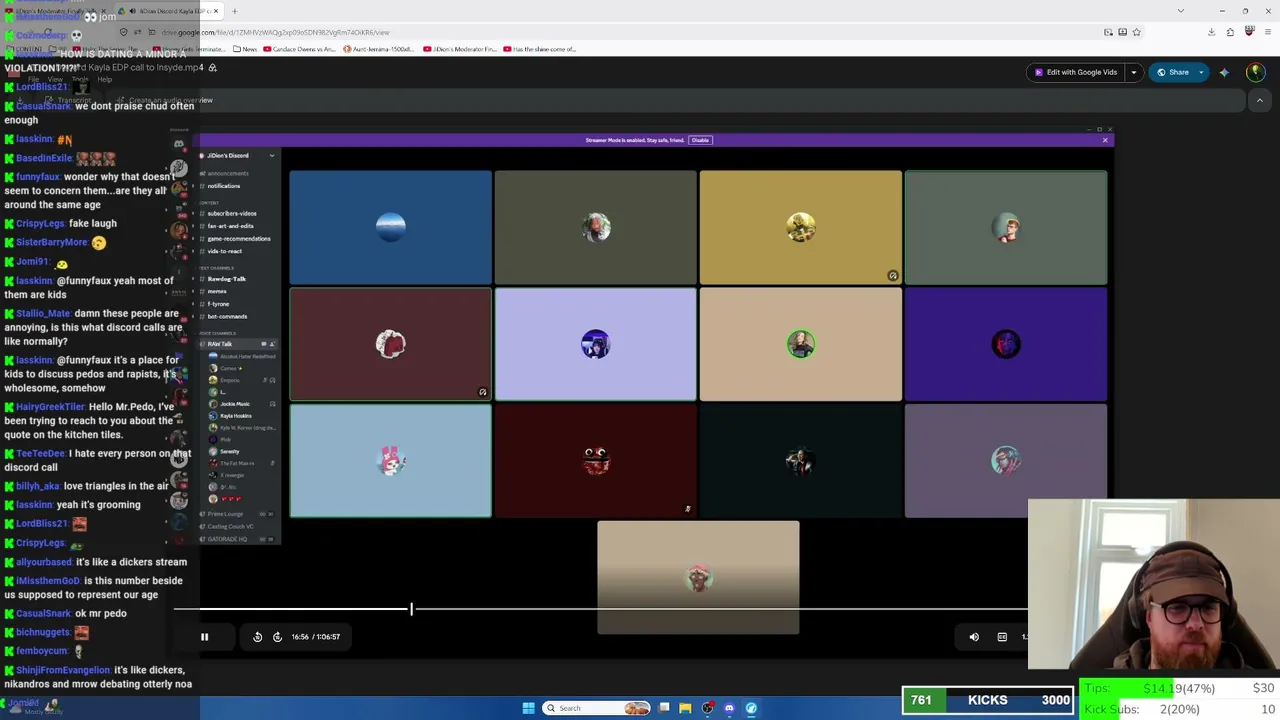
Task: Click invite icon on RAW Talk channel
Action: (x=272, y=344)
